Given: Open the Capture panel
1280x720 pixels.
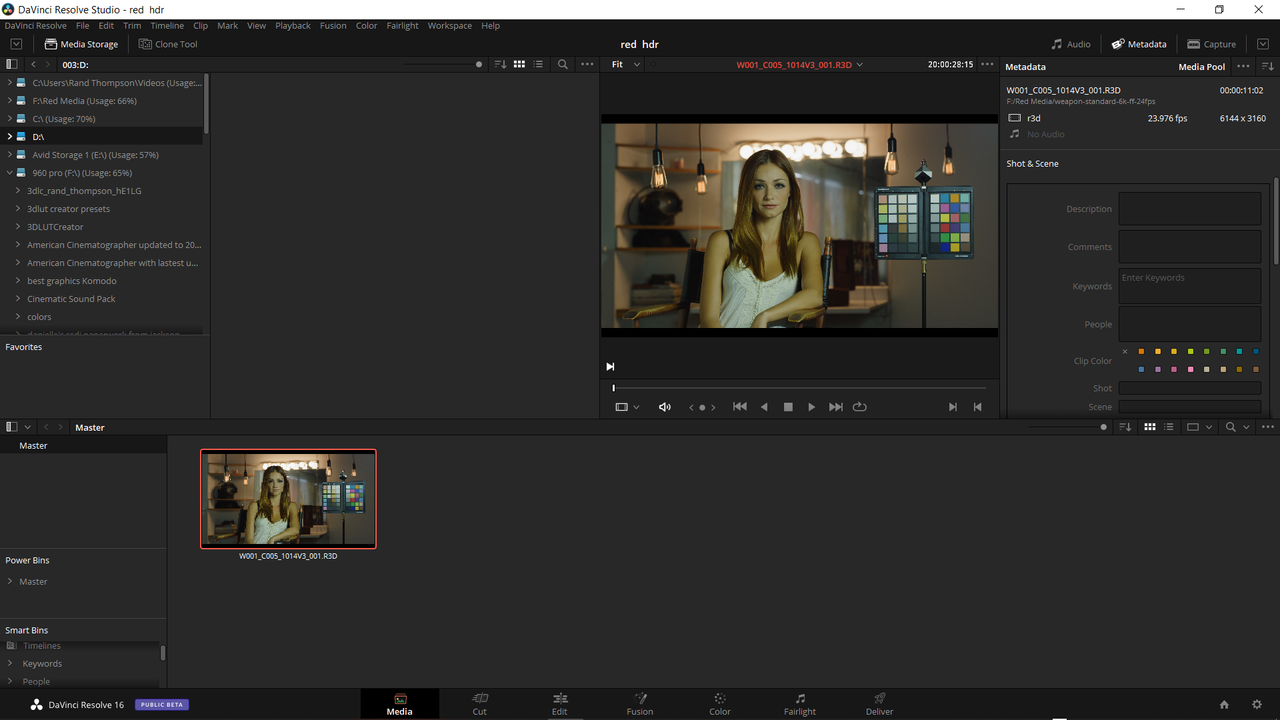Looking at the screenshot, I should point(1212,44).
